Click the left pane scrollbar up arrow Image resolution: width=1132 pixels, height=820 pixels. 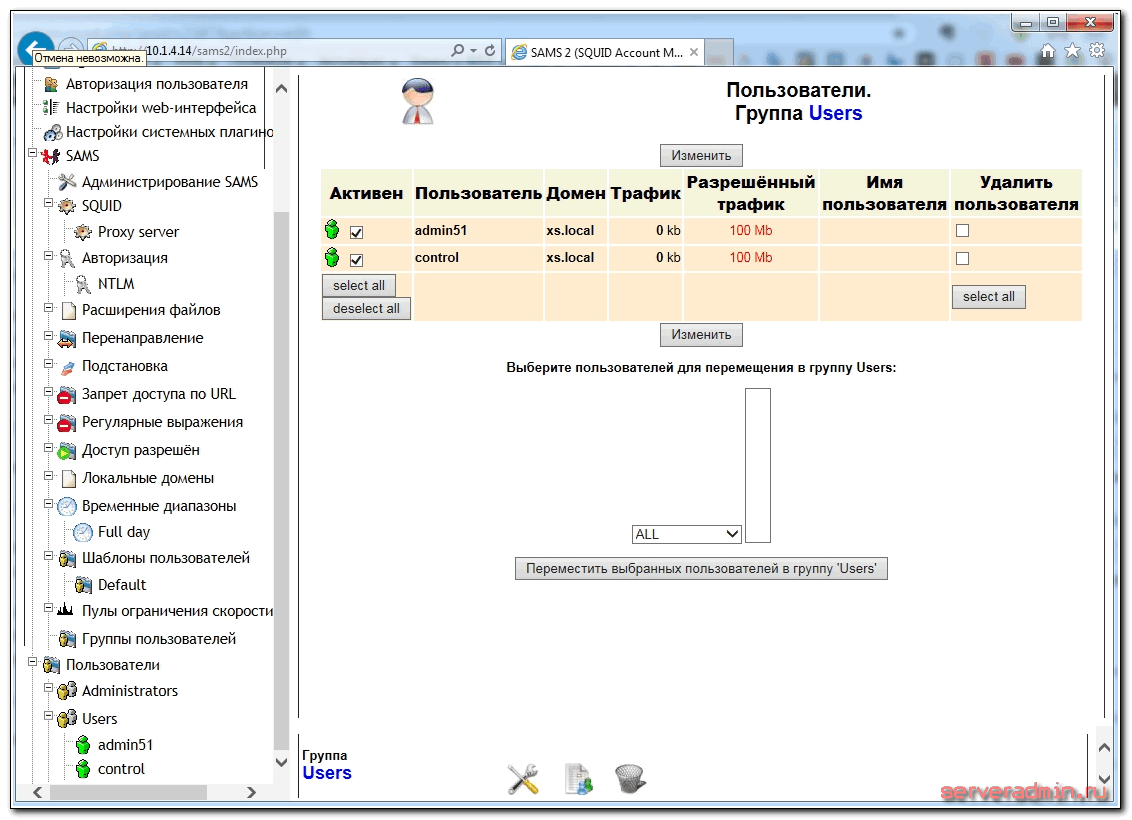(x=282, y=89)
